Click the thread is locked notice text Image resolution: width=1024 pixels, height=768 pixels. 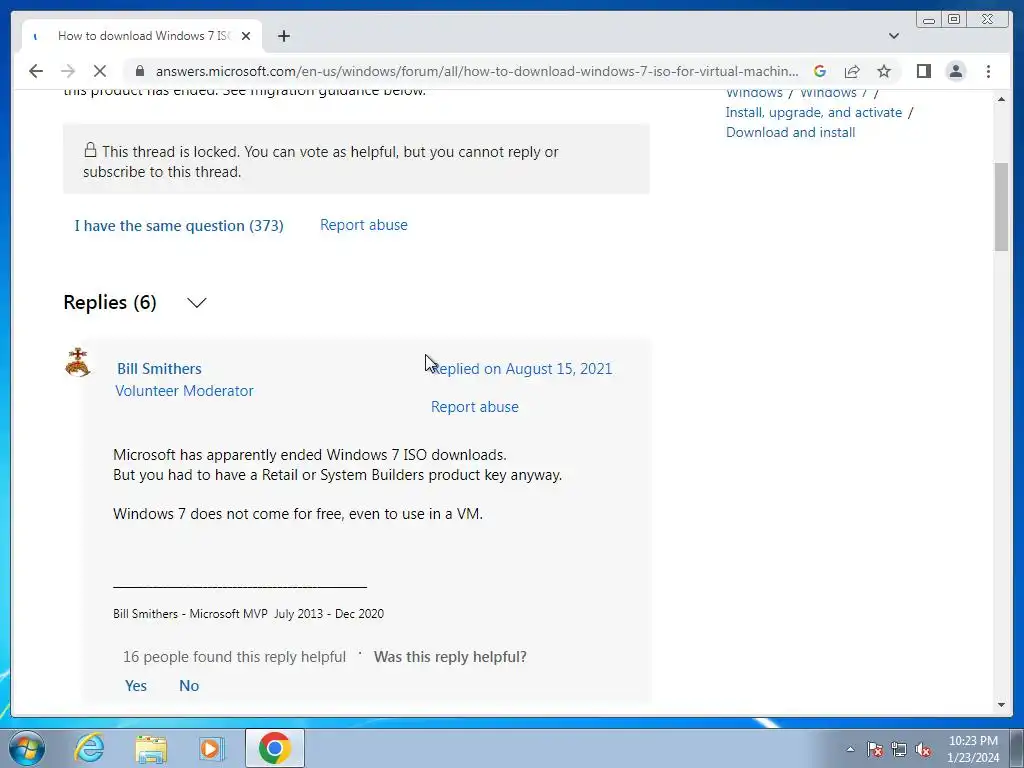[321, 161]
